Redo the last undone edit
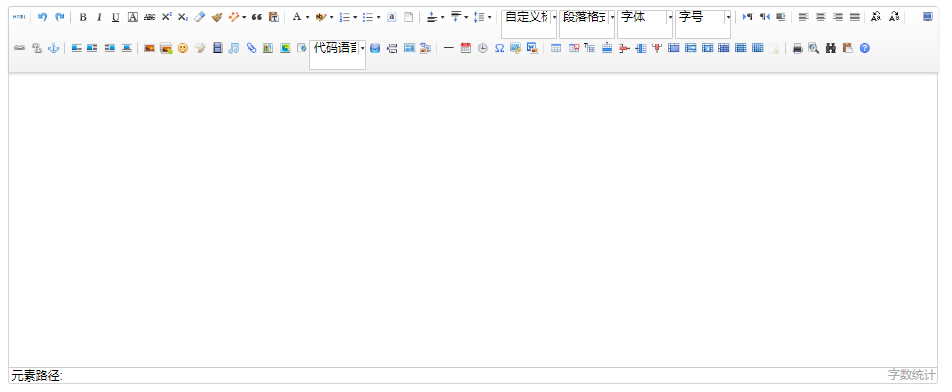This screenshot has width=952, height=392. coord(60,17)
